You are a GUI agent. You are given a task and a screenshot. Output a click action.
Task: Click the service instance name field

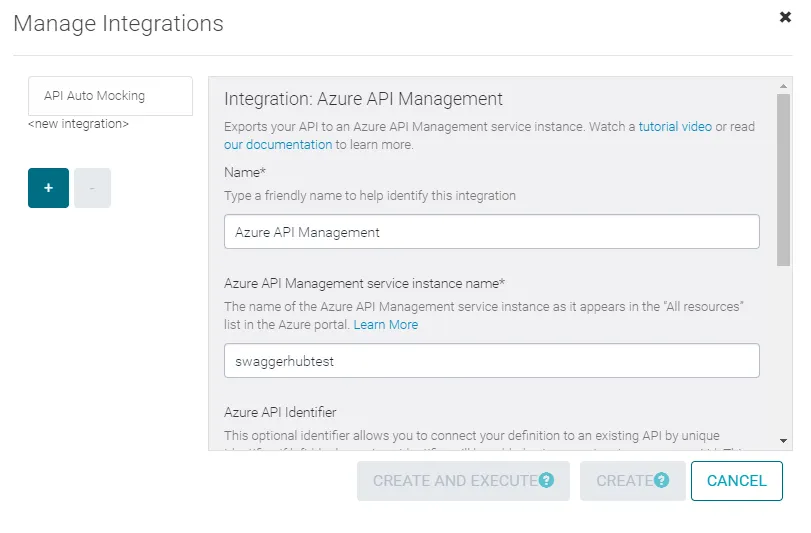pos(491,360)
